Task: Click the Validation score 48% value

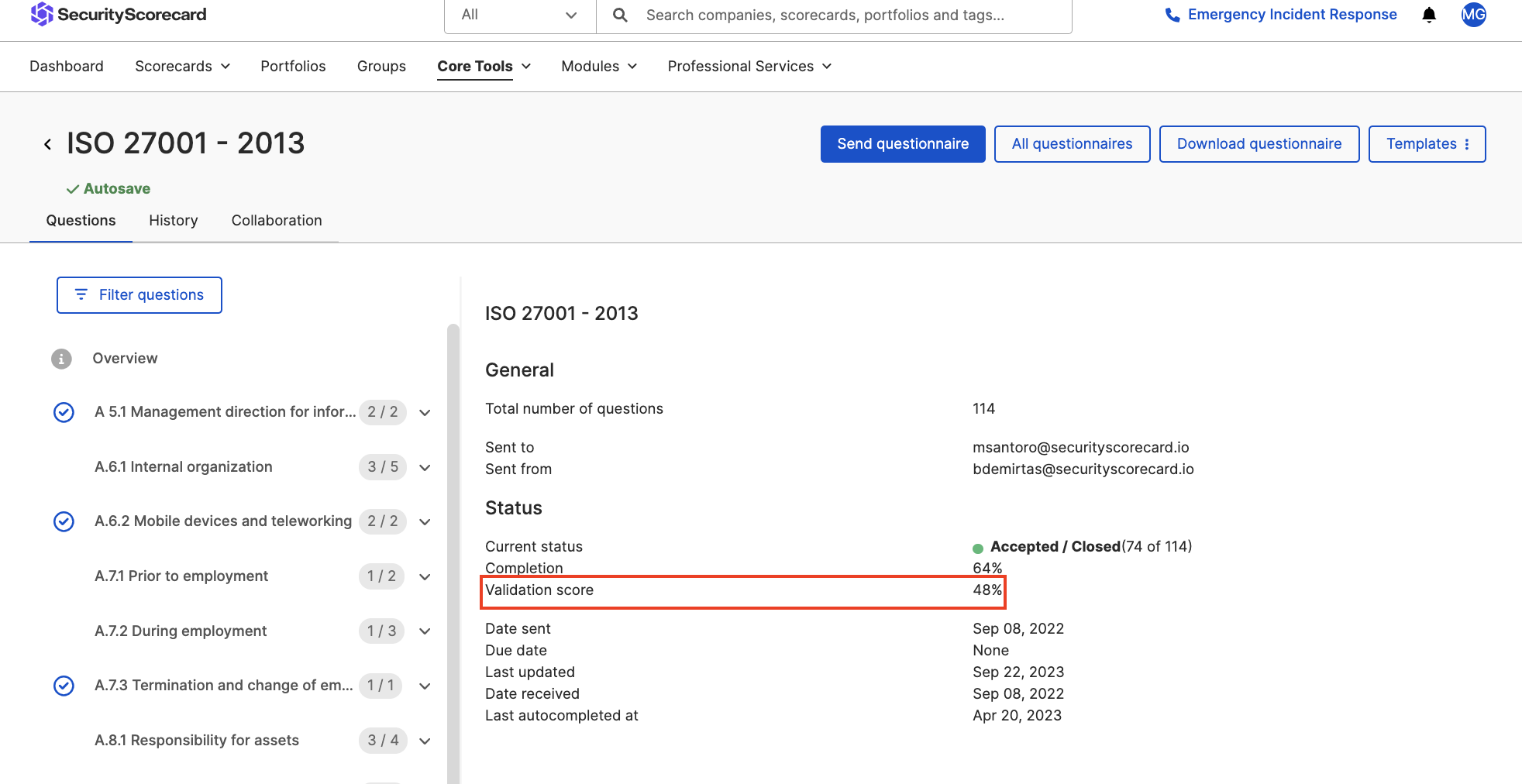Action: click(987, 590)
